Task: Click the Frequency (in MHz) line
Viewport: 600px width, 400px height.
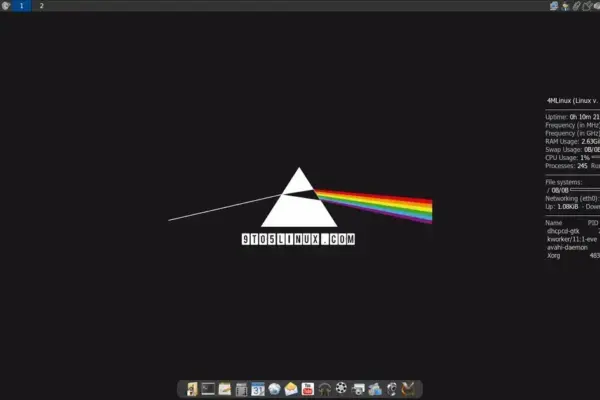Action: point(572,125)
